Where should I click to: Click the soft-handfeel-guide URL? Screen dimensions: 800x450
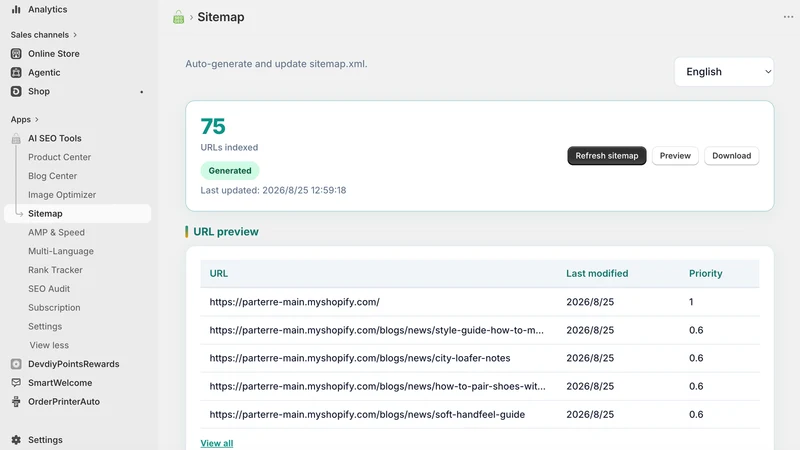367,414
